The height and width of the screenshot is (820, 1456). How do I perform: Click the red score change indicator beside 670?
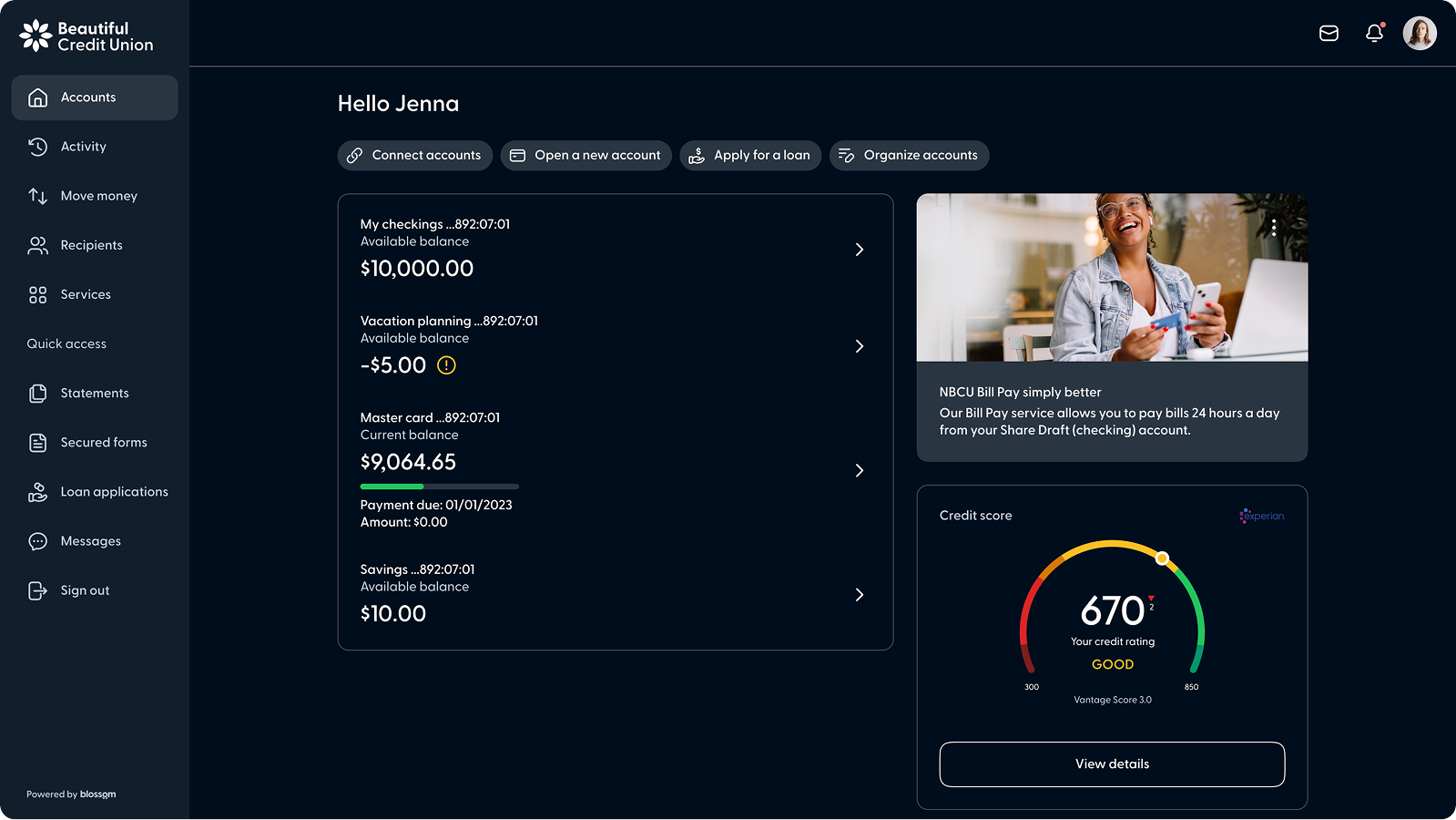pyautogui.click(x=1151, y=602)
